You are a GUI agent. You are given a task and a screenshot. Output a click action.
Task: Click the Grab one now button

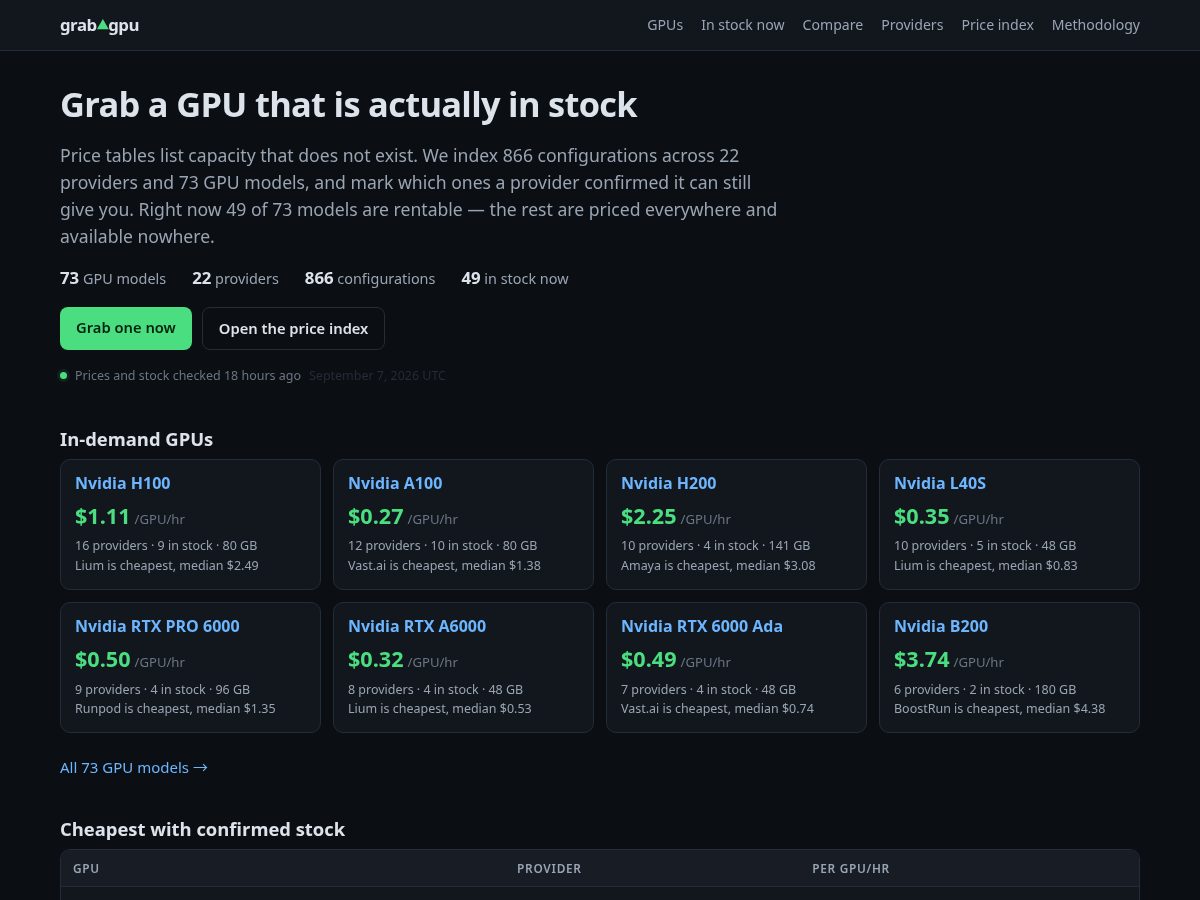[126, 328]
